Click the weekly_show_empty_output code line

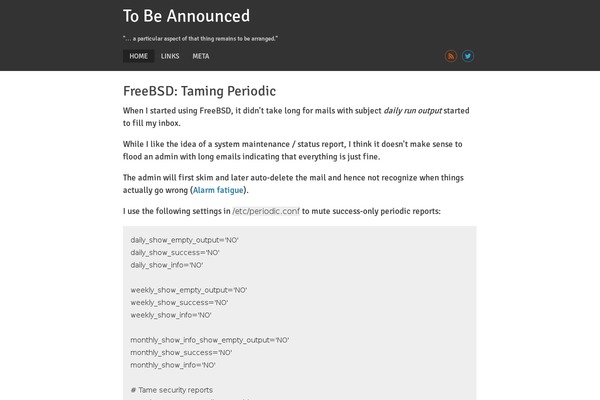click(x=189, y=290)
